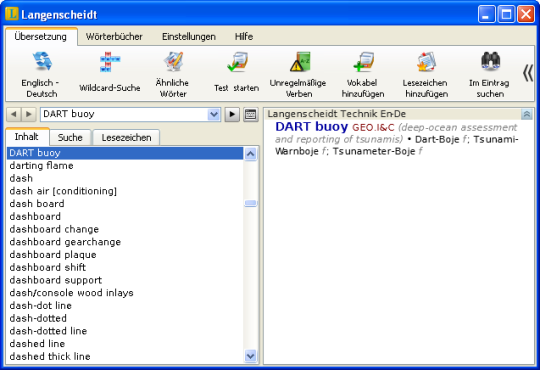Select 'dashboard plaque' entry
The image size is (540, 370).
click(125, 255)
